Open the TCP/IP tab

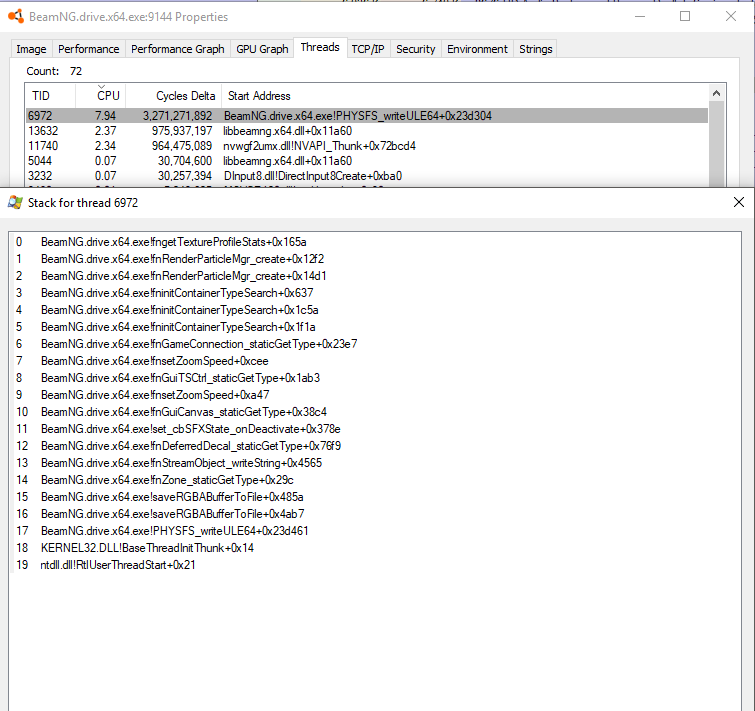(368, 49)
